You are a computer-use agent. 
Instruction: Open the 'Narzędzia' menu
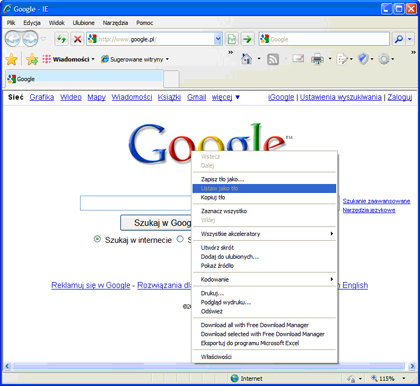tap(115, 23)
